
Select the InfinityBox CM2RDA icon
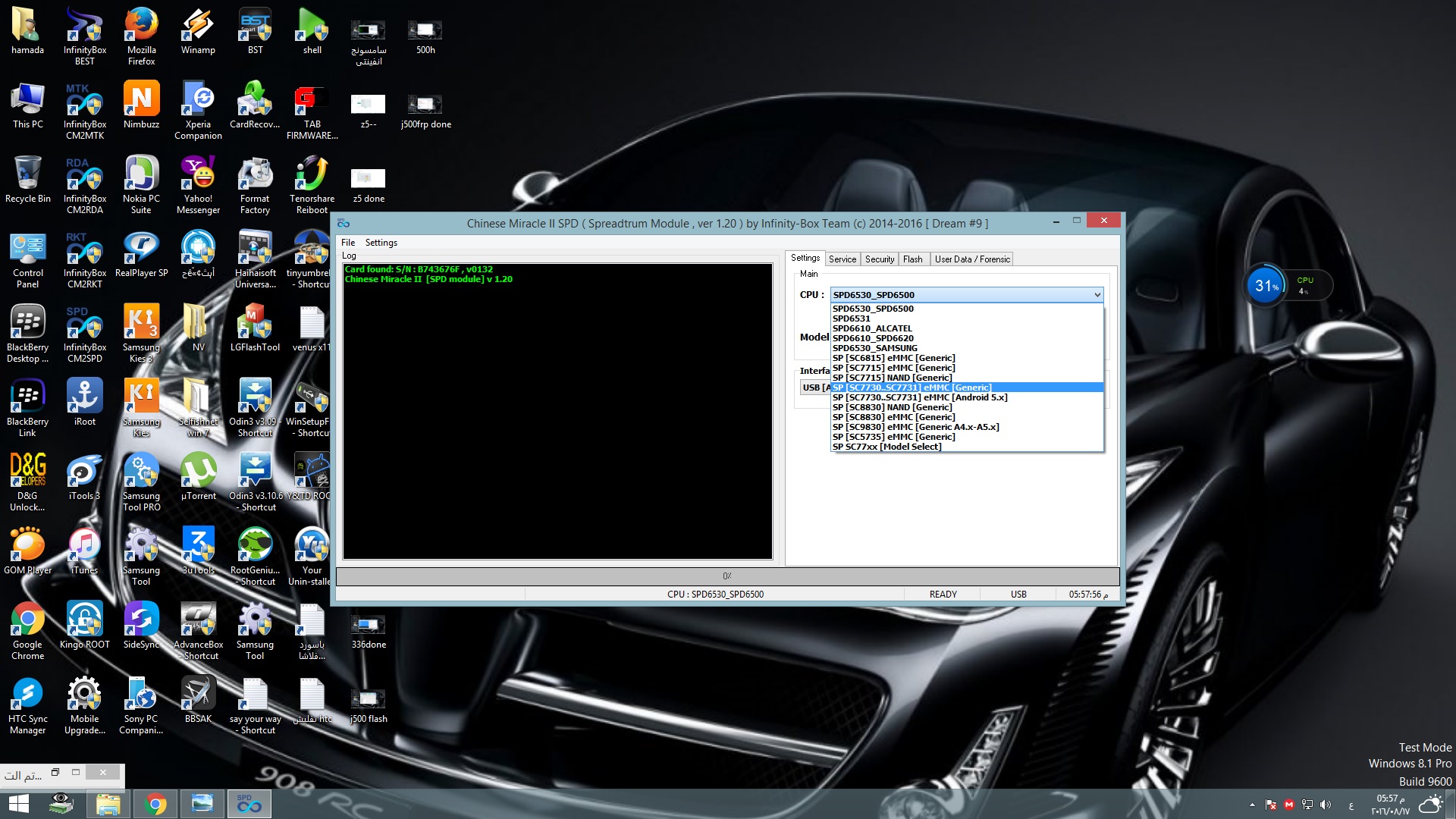coord(85,184)
